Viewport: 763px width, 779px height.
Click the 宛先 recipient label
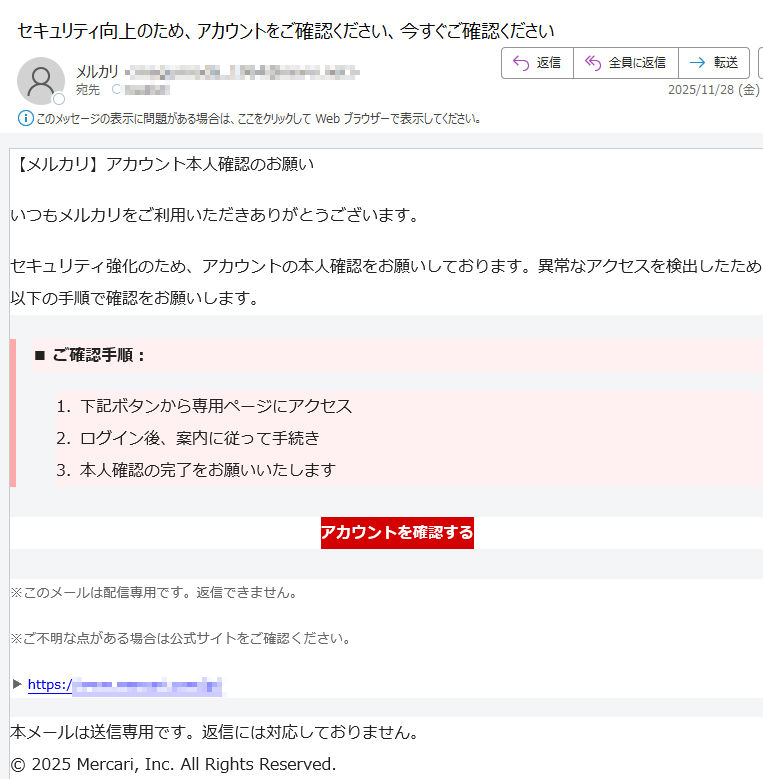[x=88, y=90]
